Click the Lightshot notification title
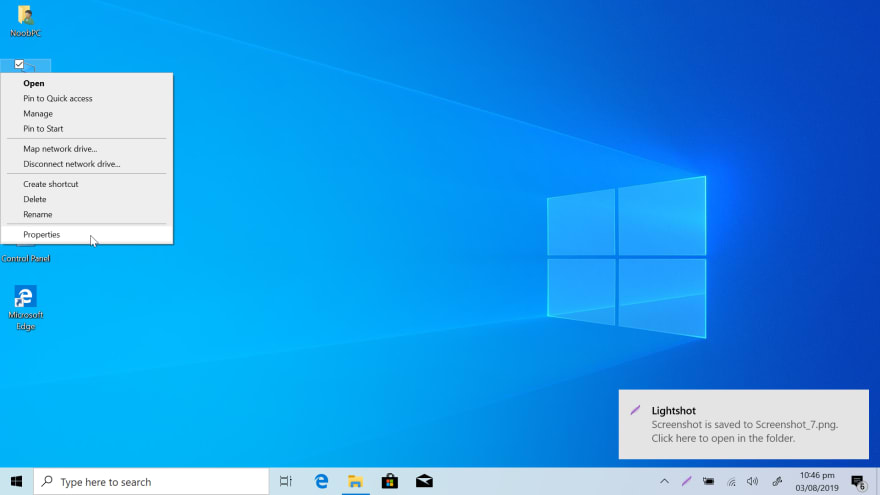 coord(673,411)
